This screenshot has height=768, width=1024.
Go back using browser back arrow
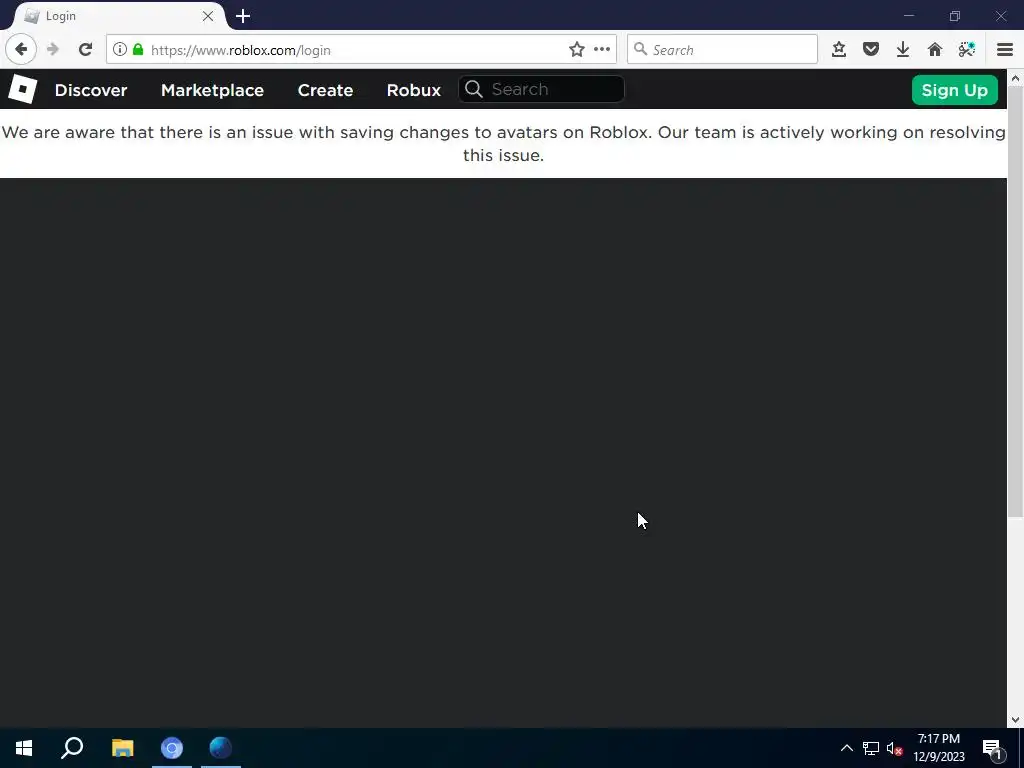pos(21,50)
